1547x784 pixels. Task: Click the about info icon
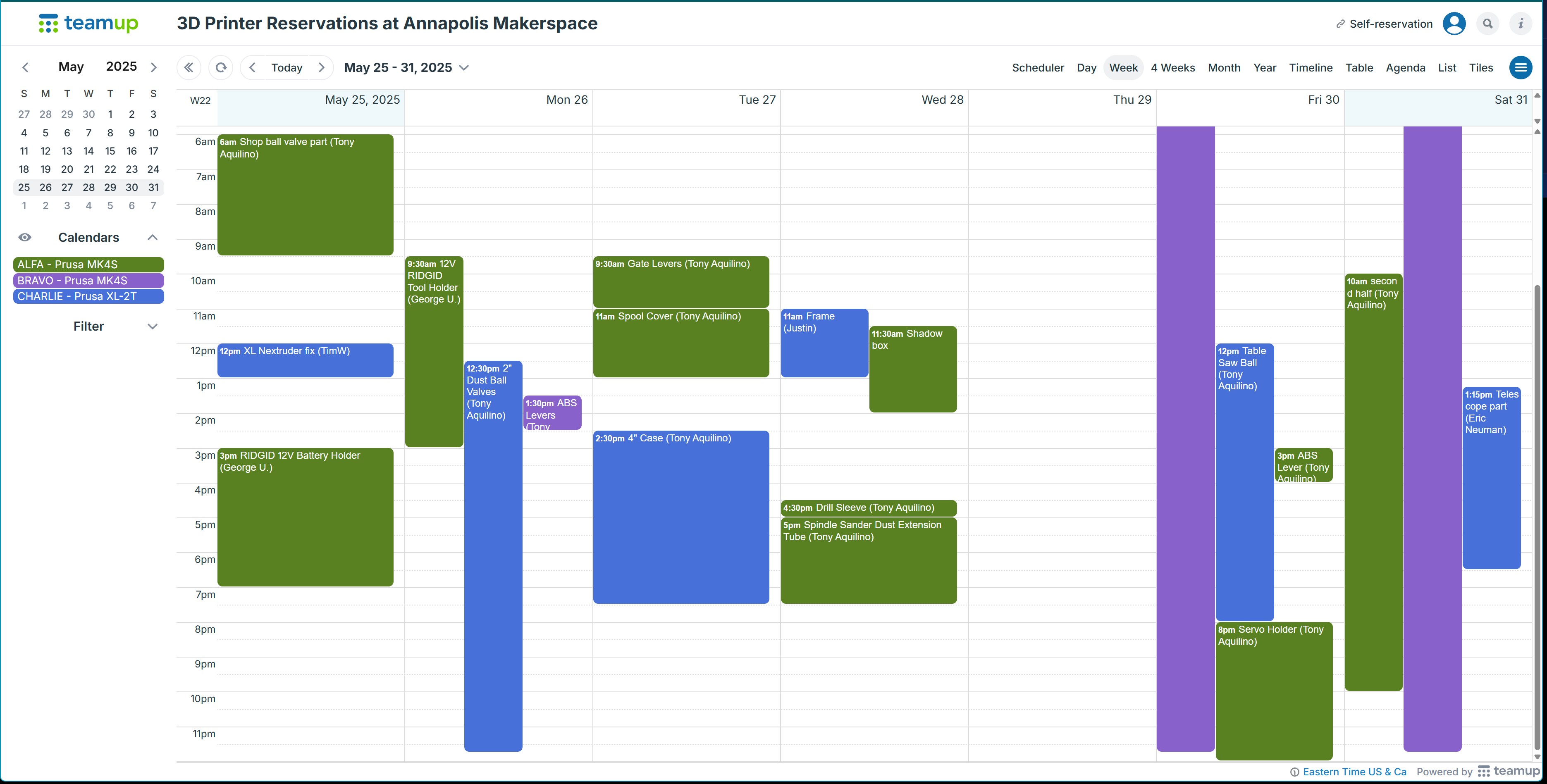pyautogui.click(x=1521, y=24)
